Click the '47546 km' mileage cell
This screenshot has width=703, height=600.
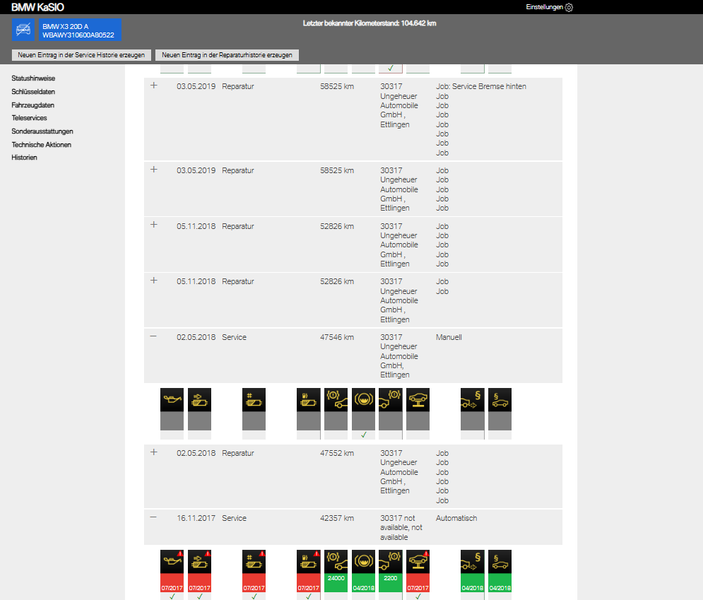(x=337, y=337)
